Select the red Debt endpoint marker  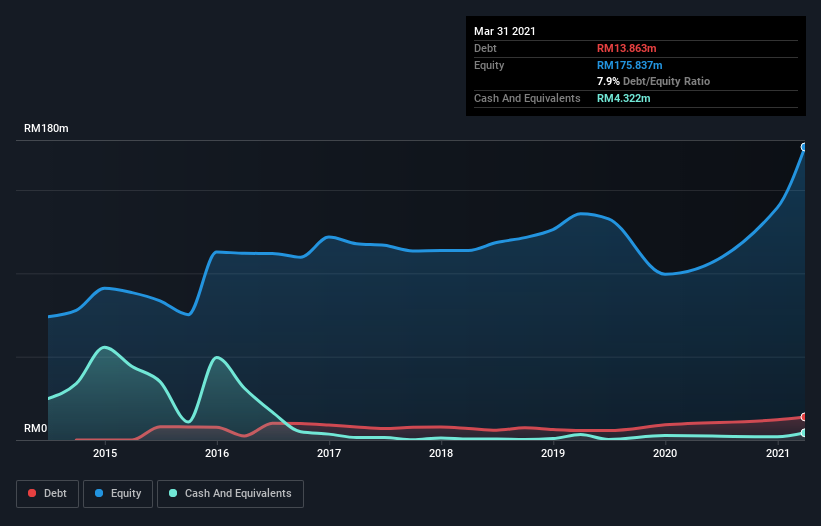point(804,417)
